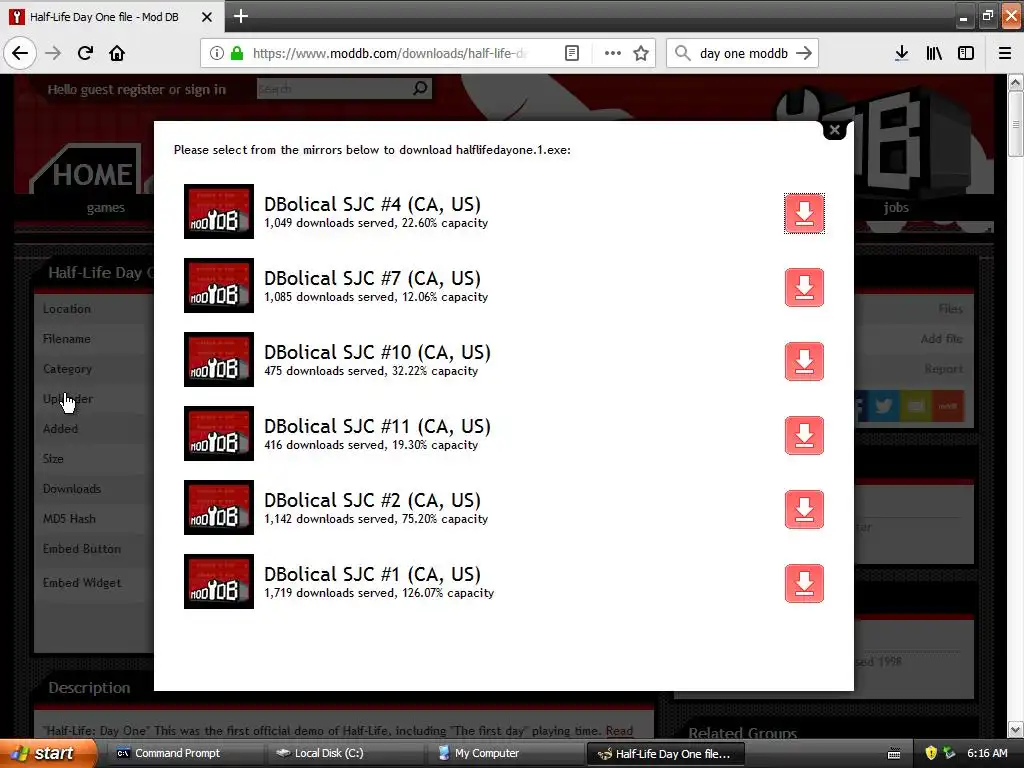Download from DBolical SJC #2 mirror
The height and width of the screenshot is (768, 1024).
point(804,509)
